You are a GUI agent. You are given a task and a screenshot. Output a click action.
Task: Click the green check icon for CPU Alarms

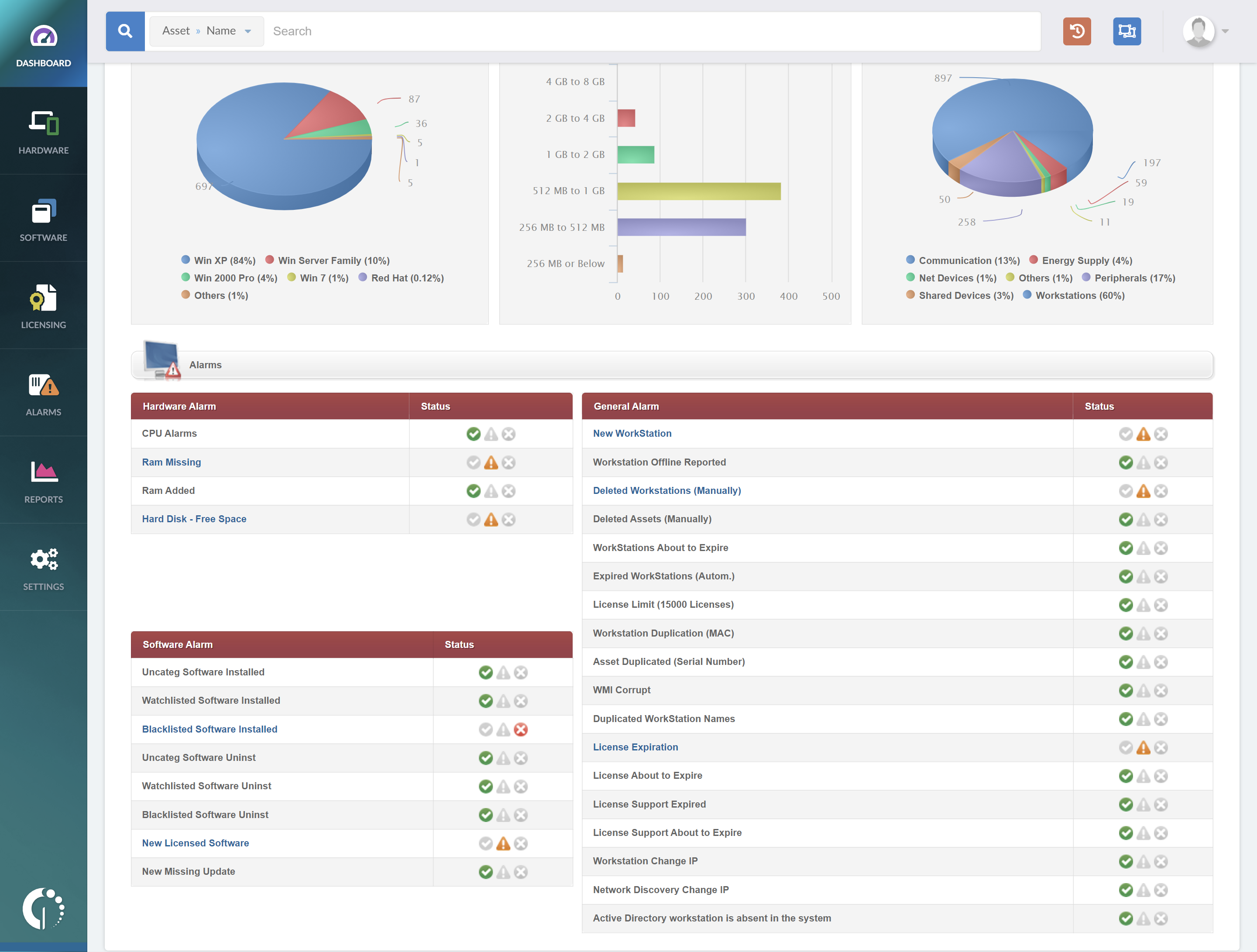tap(474, 434)
